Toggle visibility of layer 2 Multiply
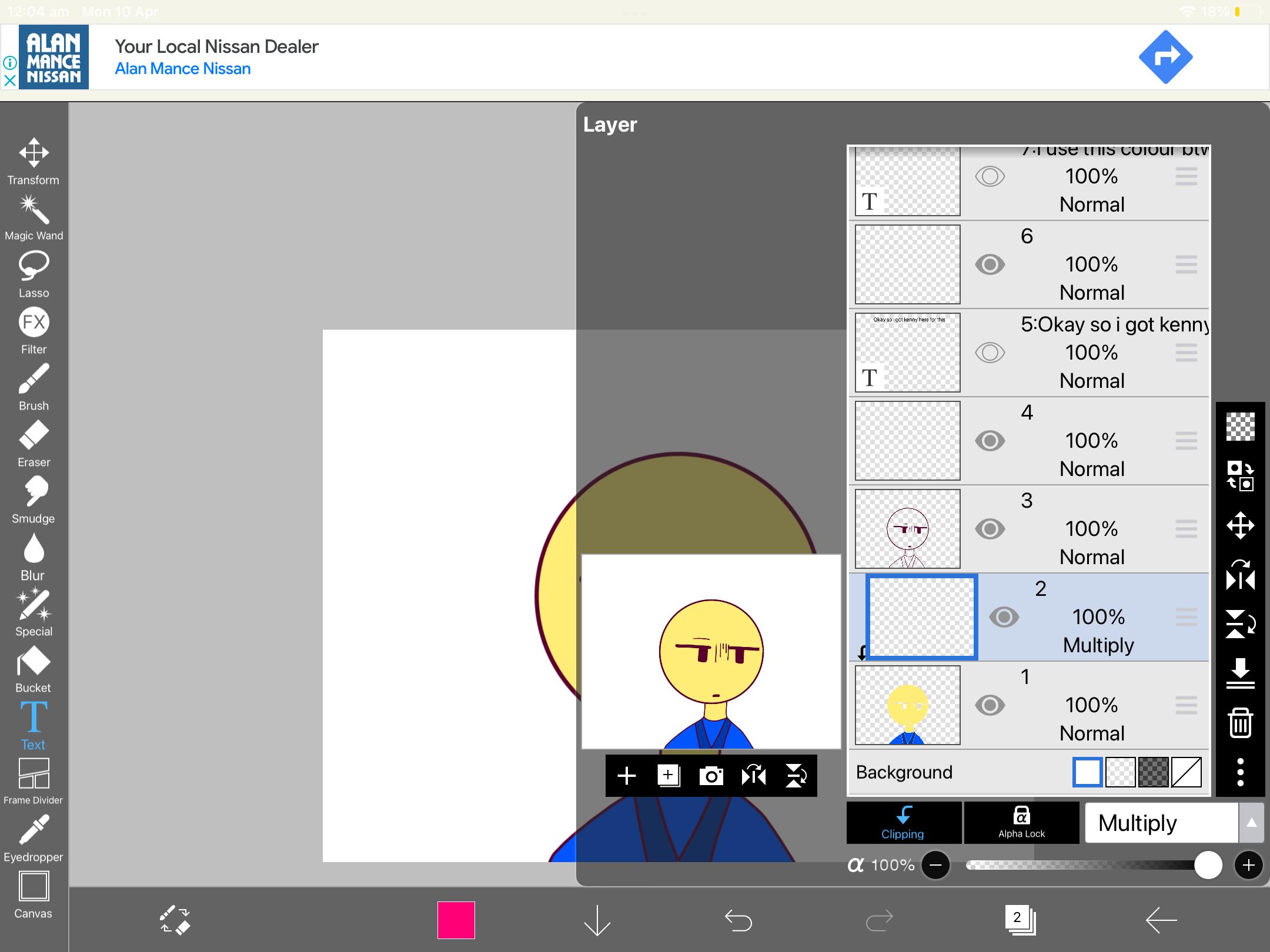 click(1004, 617)
